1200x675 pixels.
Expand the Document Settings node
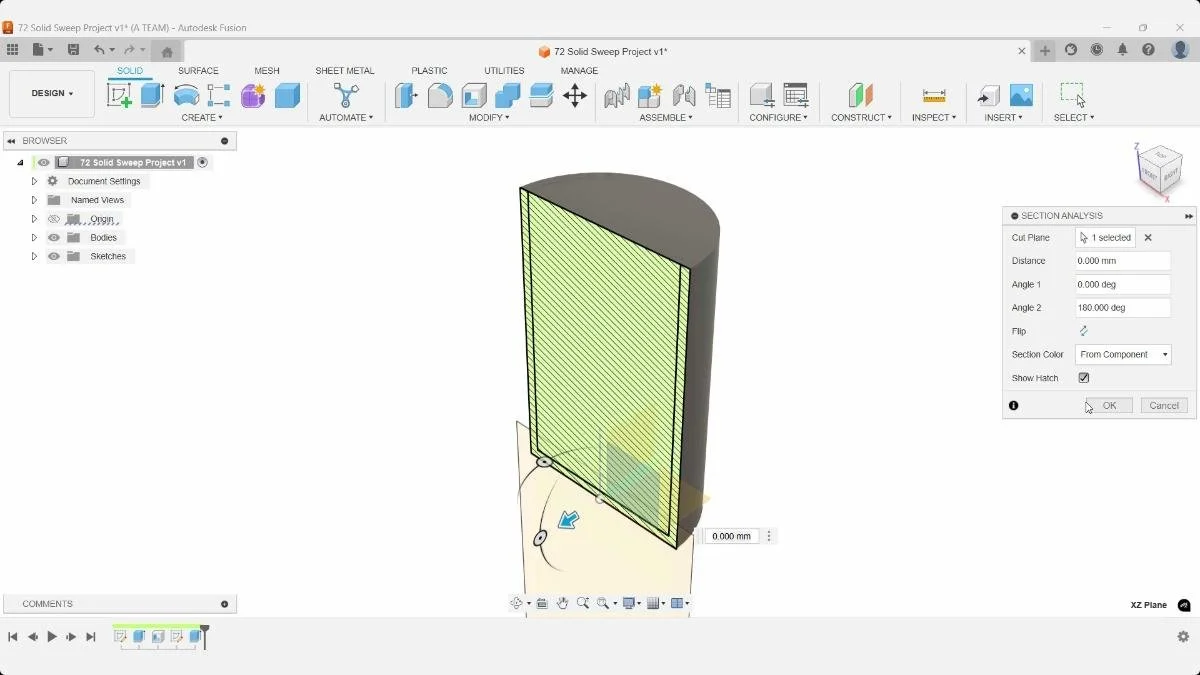[x=34, y=181]
